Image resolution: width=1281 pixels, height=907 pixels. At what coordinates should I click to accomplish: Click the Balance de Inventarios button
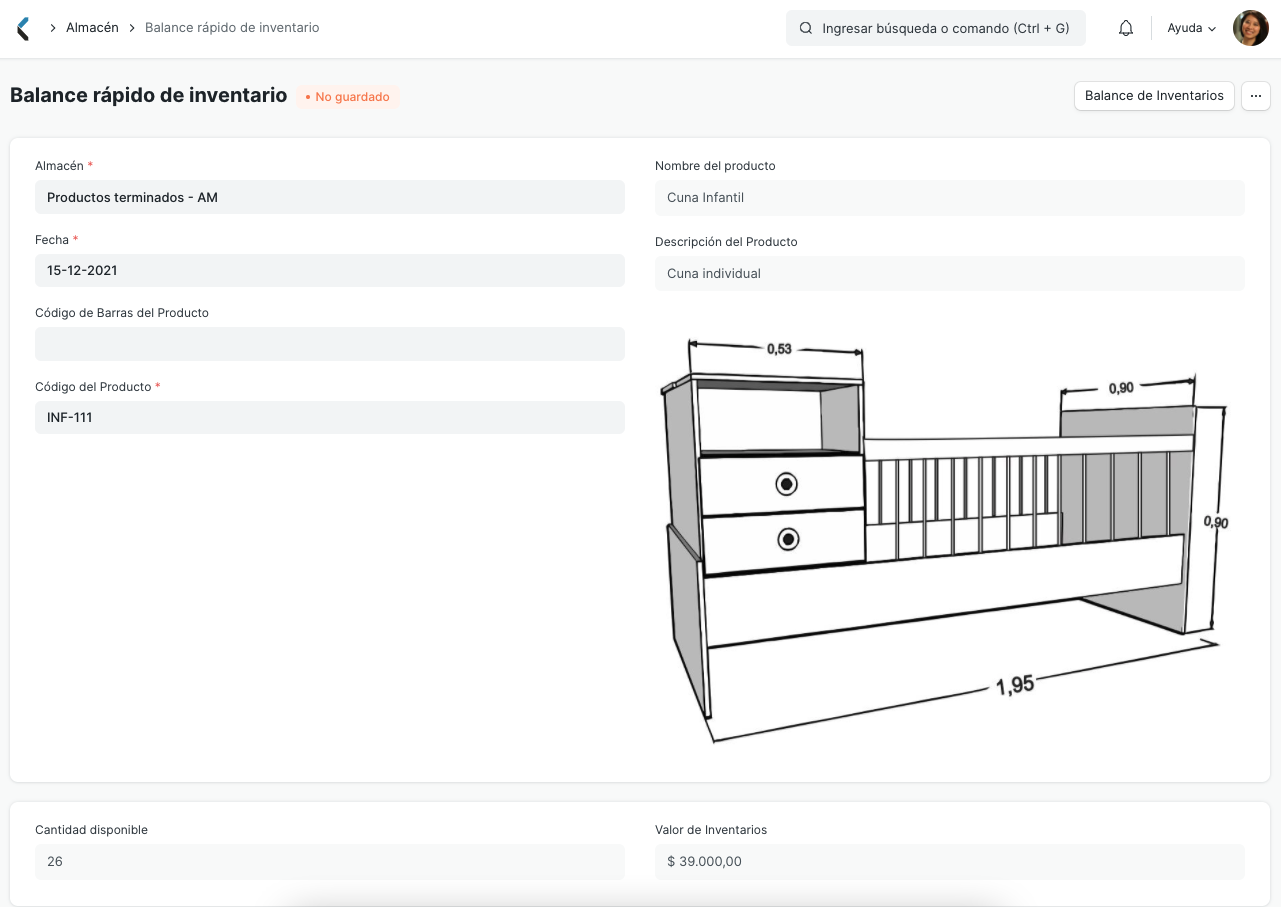tap(1154, 96)
